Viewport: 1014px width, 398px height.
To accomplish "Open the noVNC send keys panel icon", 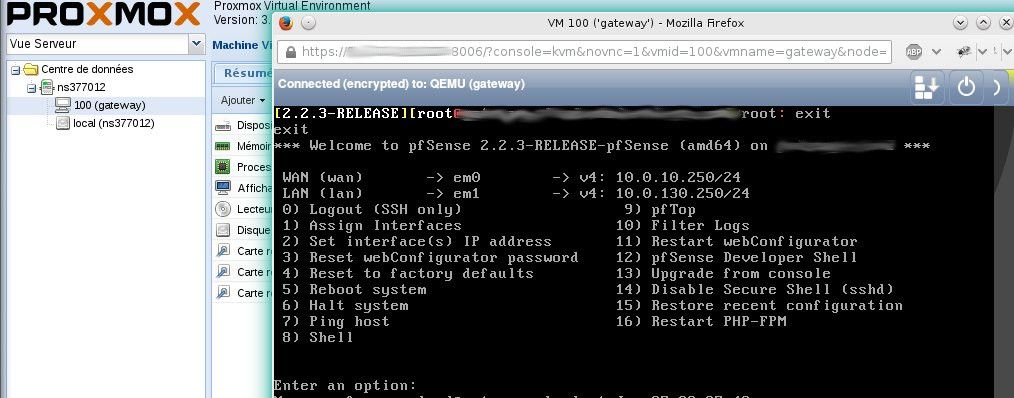I will [x=927, y=87].
